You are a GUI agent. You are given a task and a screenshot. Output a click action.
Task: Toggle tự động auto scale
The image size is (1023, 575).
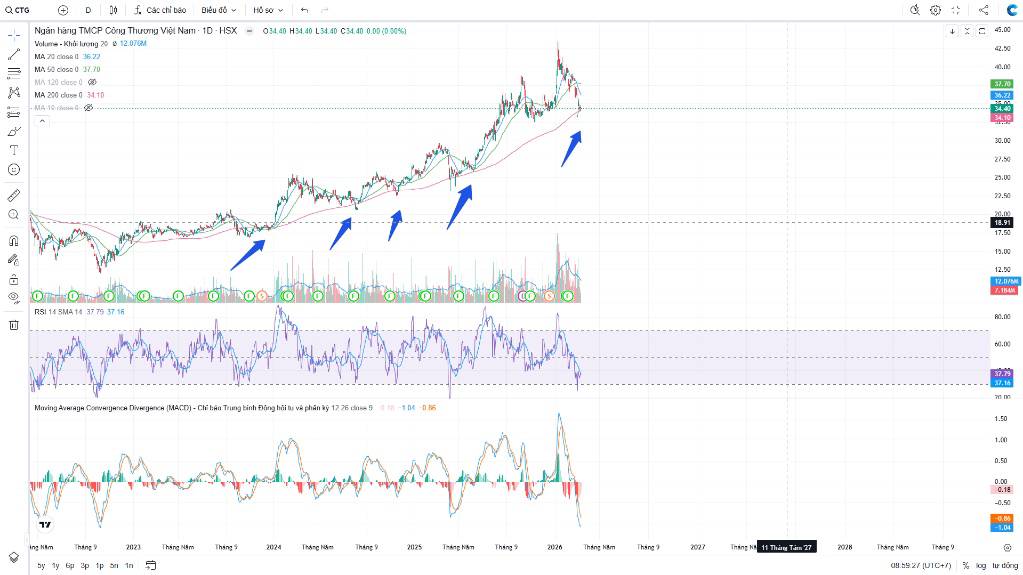click(1005, 566)
